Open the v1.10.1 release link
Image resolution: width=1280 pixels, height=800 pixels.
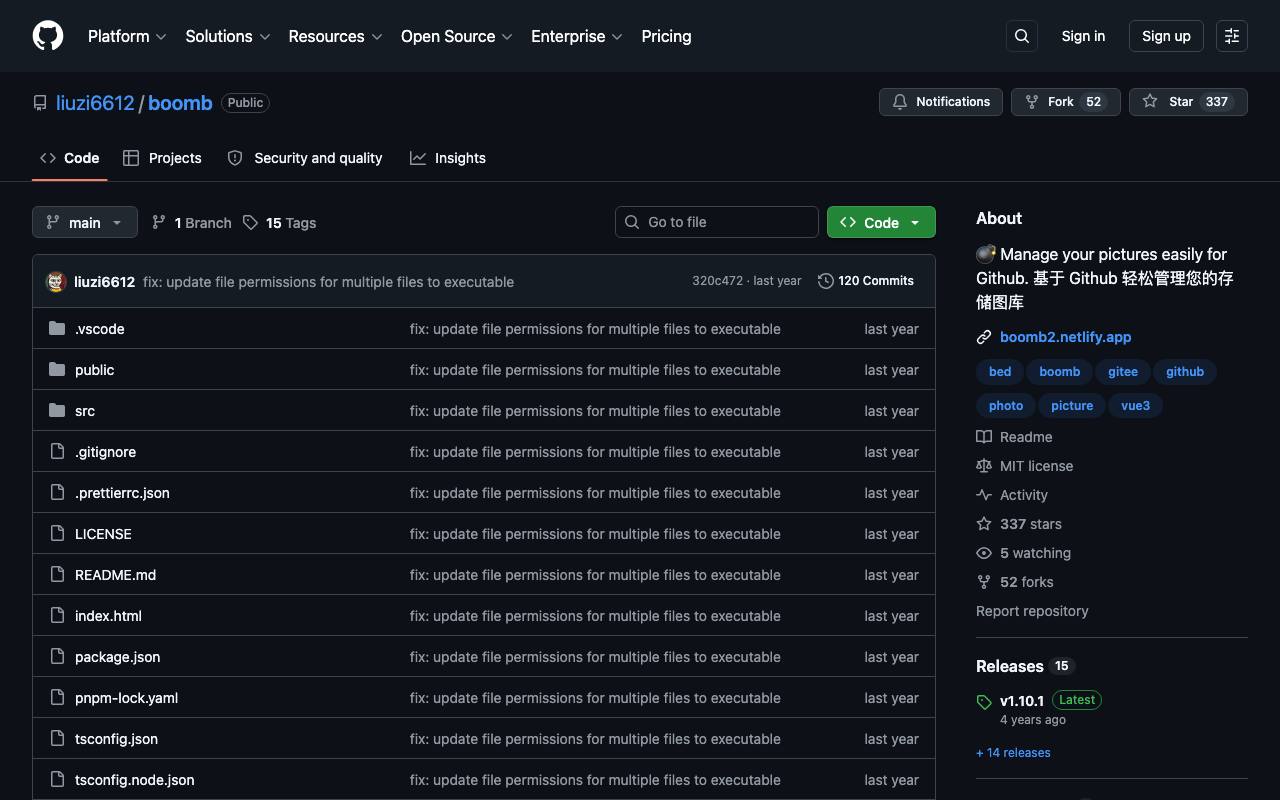tap(1022, 701)
